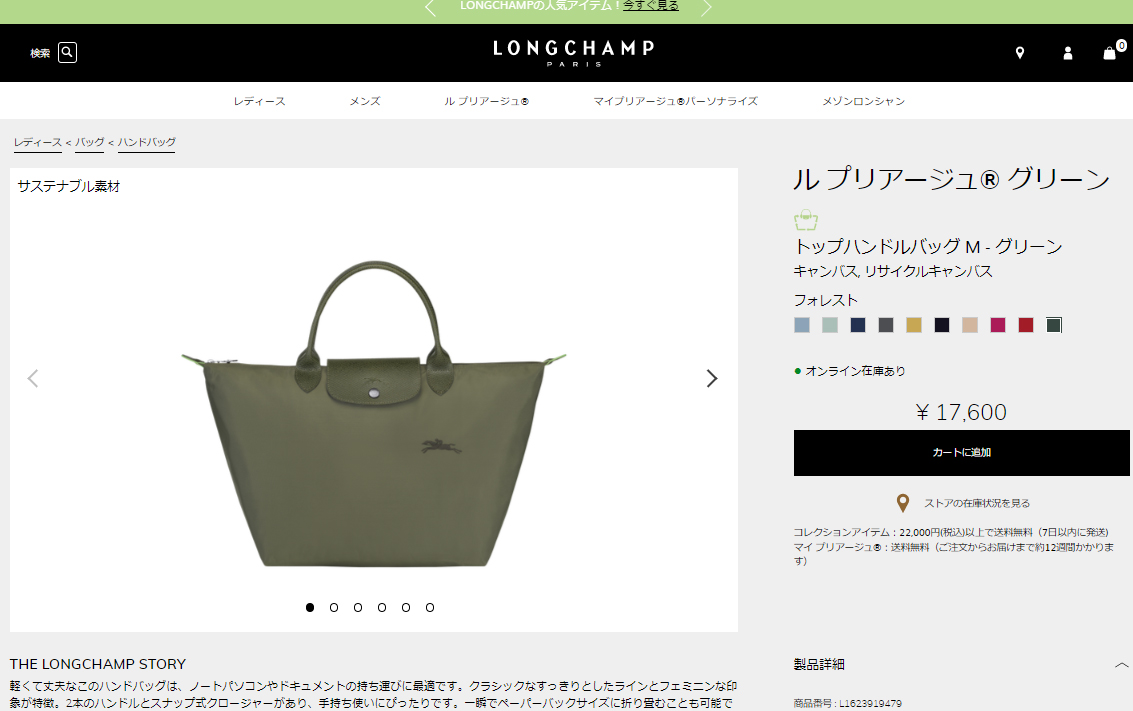Select the second image carousel dot

[x=334, y=608]
